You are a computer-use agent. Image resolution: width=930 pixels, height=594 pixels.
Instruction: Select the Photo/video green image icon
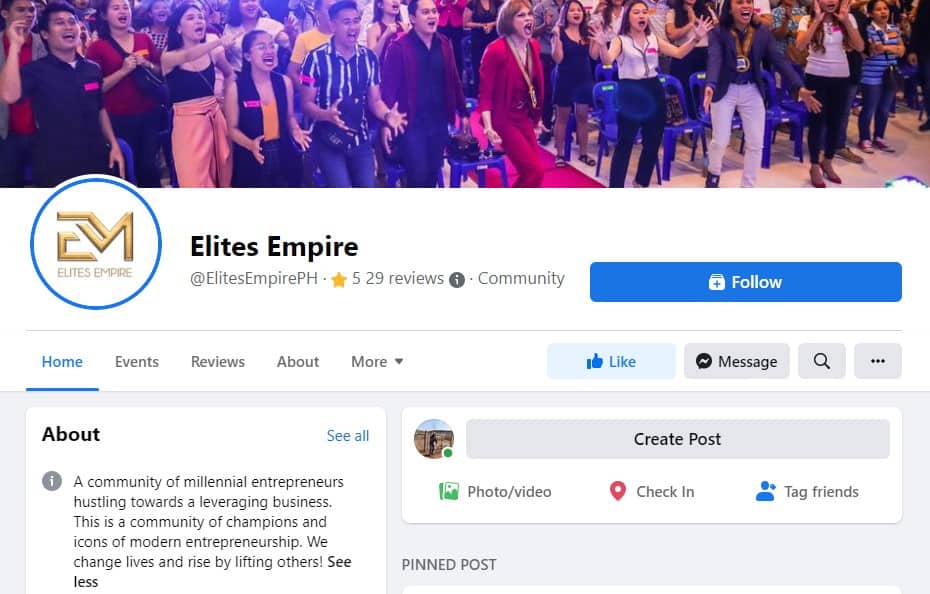(x=448, y=491)
